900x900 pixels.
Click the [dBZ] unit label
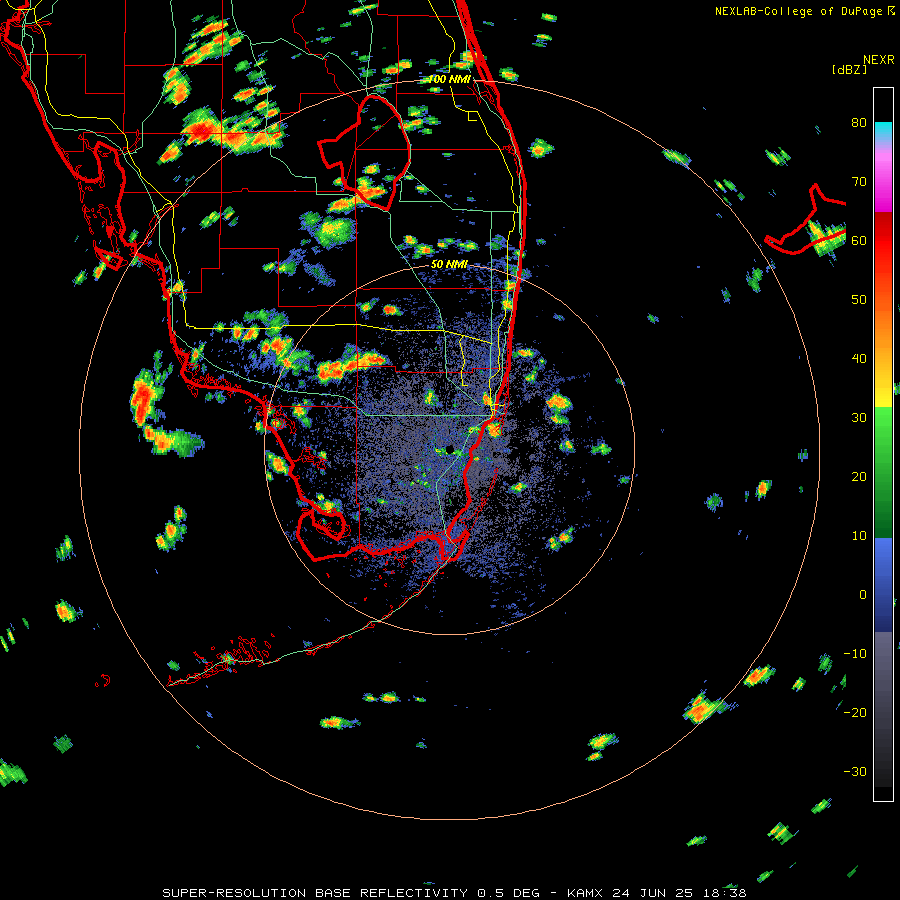click(x=849, y=70)
